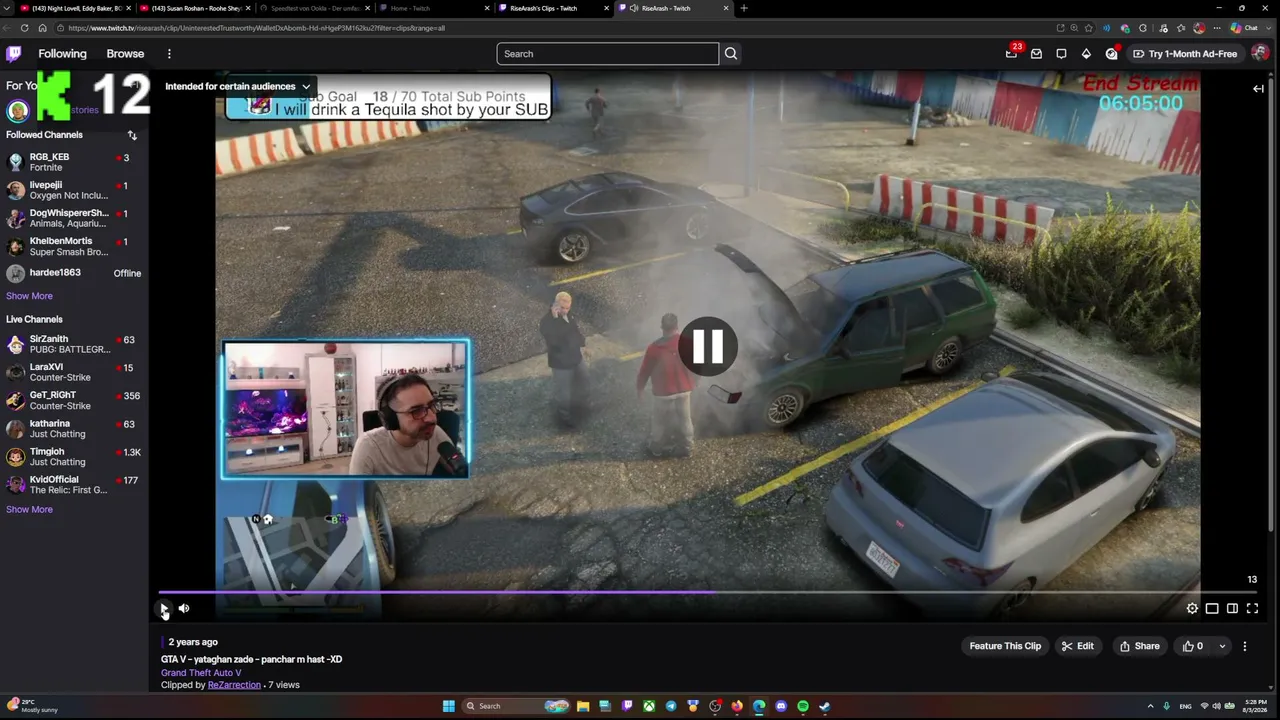Open the GeT_RiGhT live channel

tap(74, 400)
